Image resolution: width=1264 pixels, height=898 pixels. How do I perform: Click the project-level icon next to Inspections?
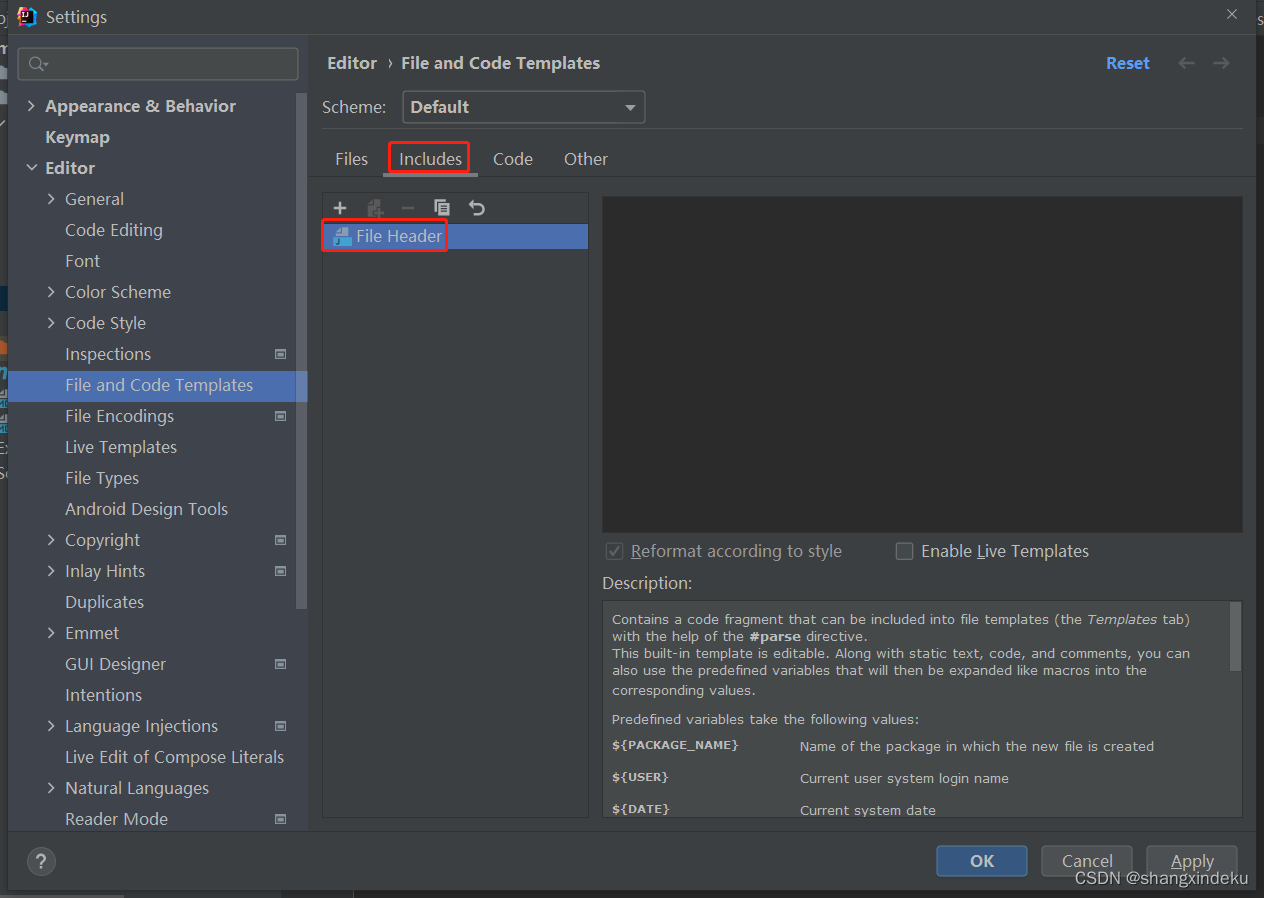281,354
